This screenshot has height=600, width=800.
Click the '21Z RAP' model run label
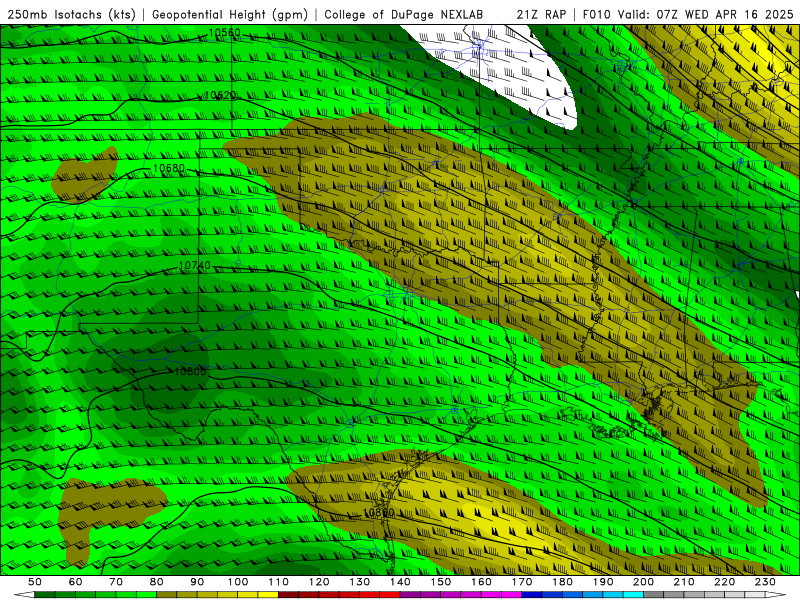541,14
